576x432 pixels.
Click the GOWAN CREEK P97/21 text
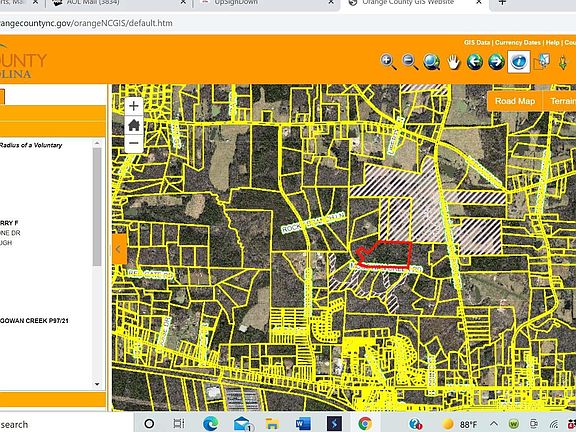pyautogui.click(x=34, y=321)
